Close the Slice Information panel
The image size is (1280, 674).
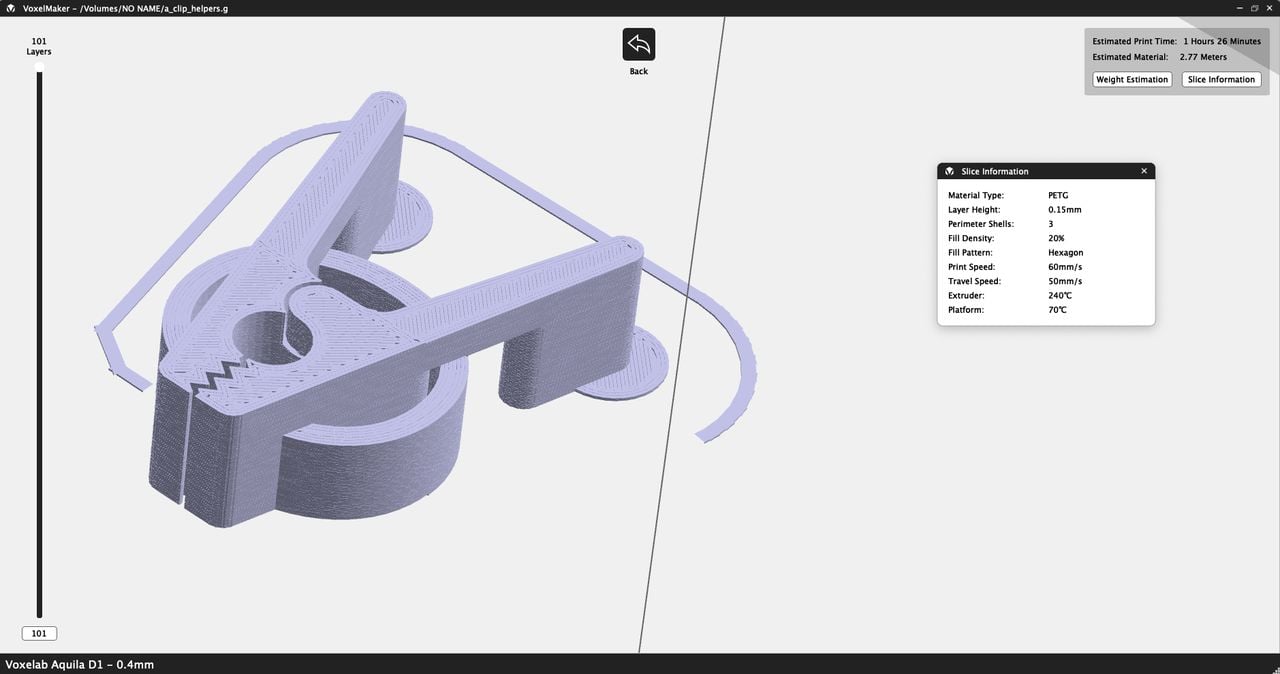tap(1144, 171)
